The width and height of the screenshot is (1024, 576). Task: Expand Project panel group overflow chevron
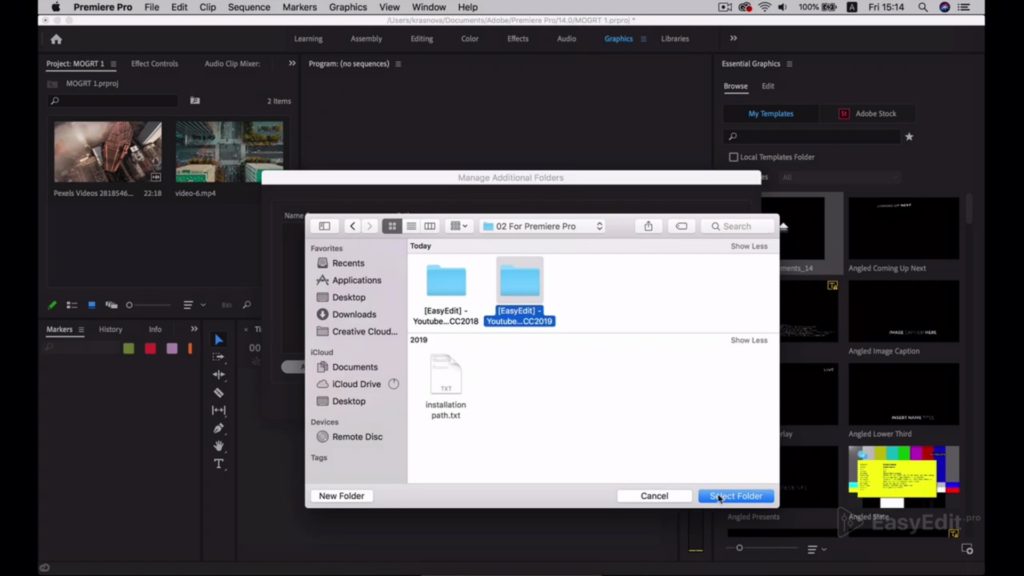click(x=292, y=63)
